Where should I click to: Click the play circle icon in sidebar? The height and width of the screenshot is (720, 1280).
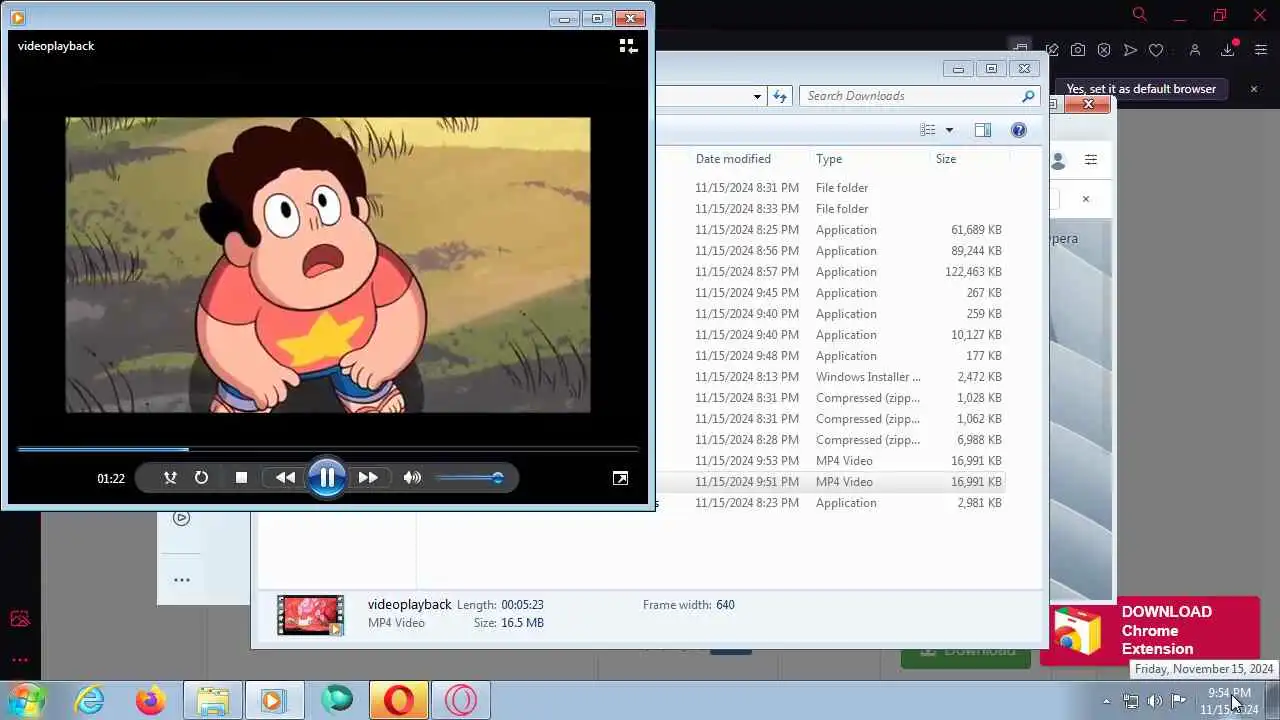tap(181, 518)
